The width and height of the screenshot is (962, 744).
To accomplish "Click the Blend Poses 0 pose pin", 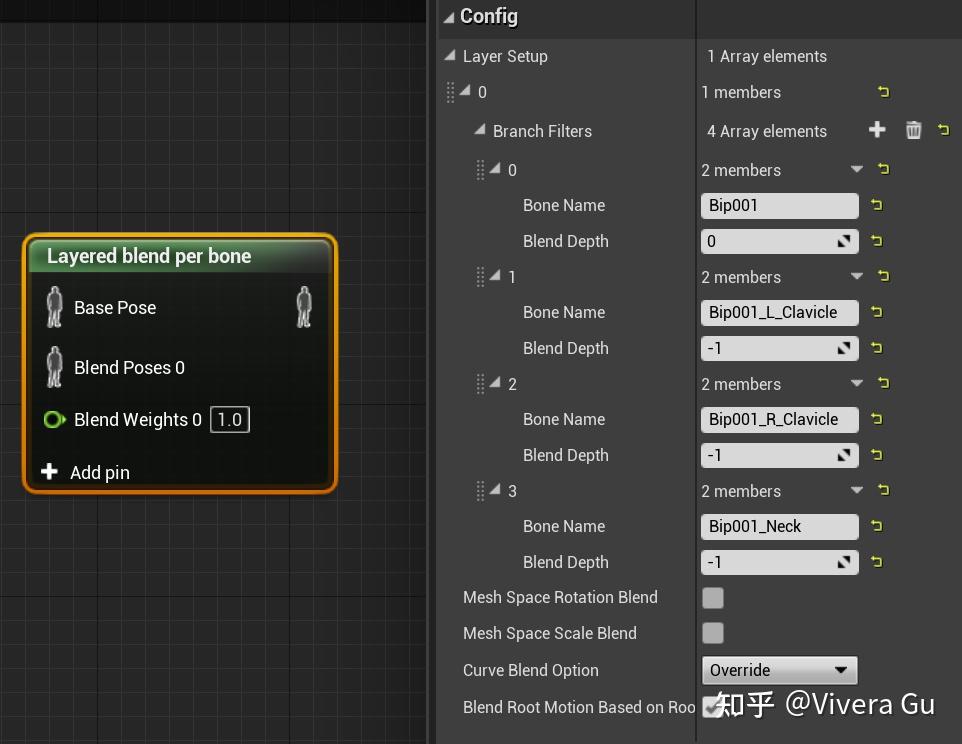I will pos(54,367).
